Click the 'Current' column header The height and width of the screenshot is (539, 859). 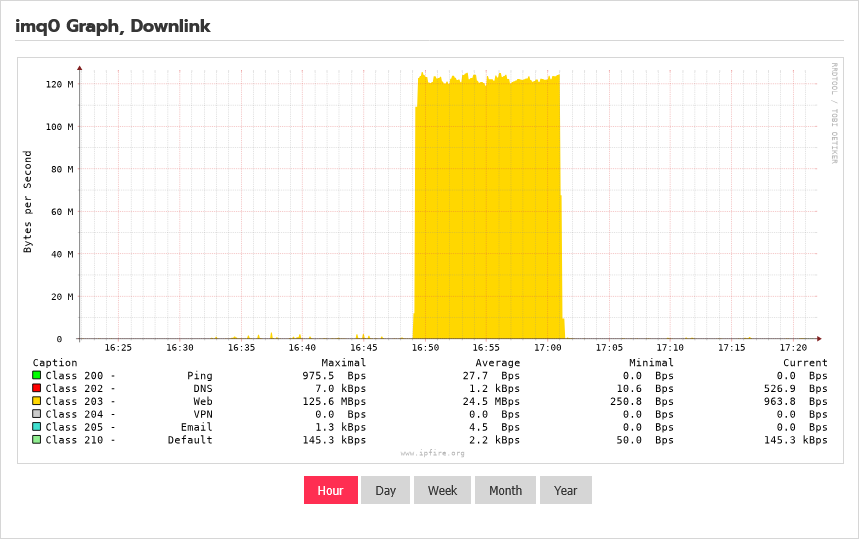click(805, 363)
